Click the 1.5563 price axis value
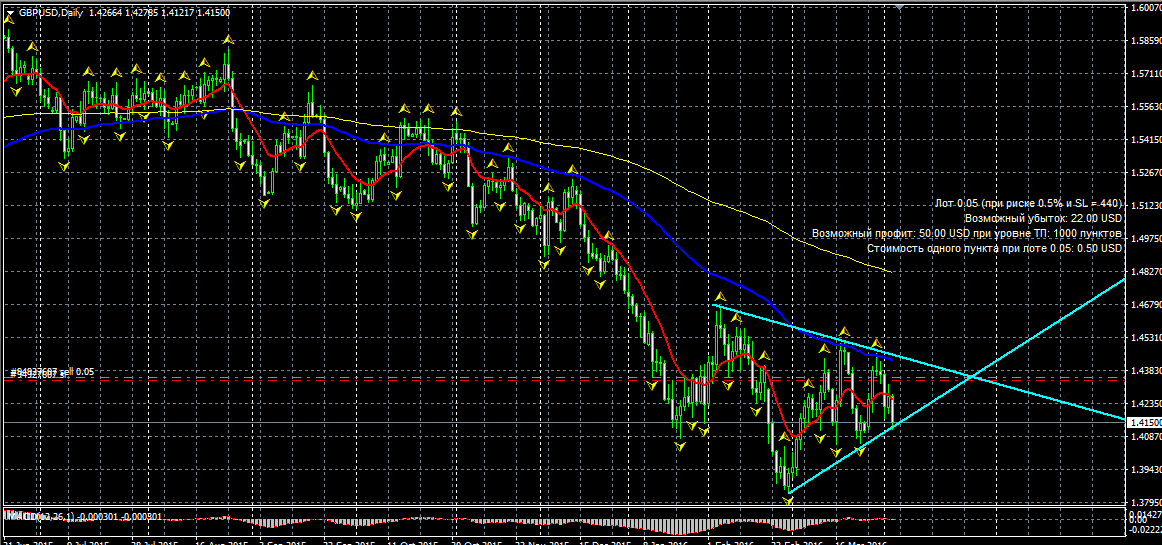 click(x=1145, y=107)
